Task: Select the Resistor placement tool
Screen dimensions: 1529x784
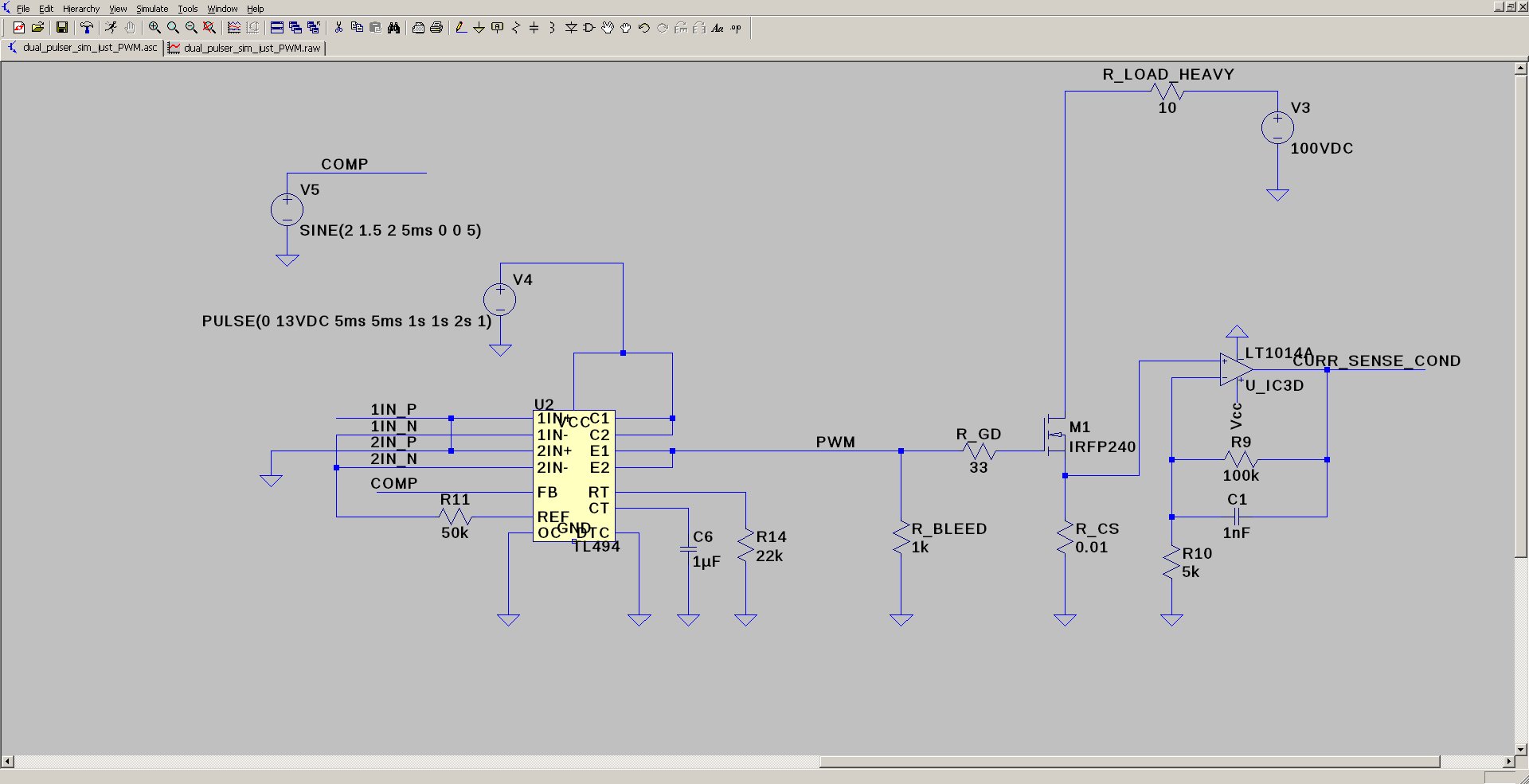Action: tap(515, 28)
